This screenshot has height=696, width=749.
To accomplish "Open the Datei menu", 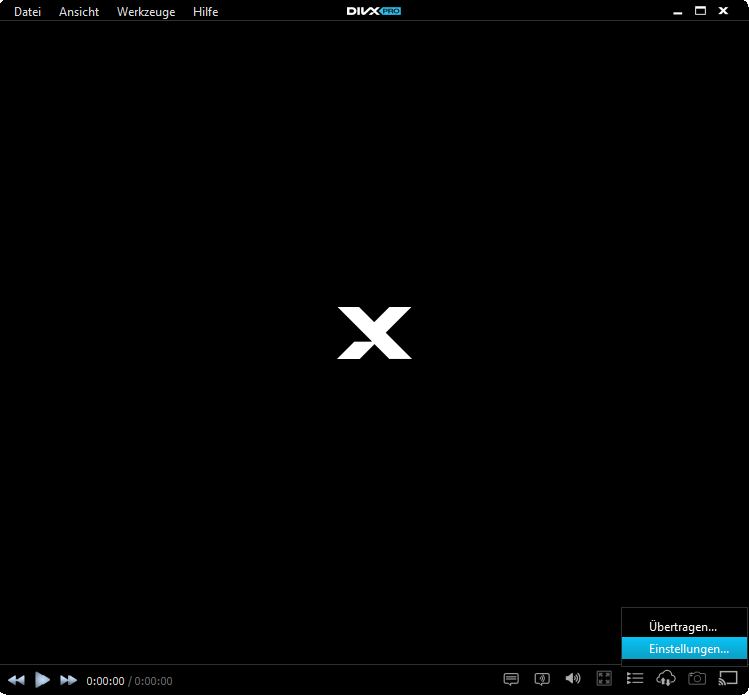I will coord(28,12).
